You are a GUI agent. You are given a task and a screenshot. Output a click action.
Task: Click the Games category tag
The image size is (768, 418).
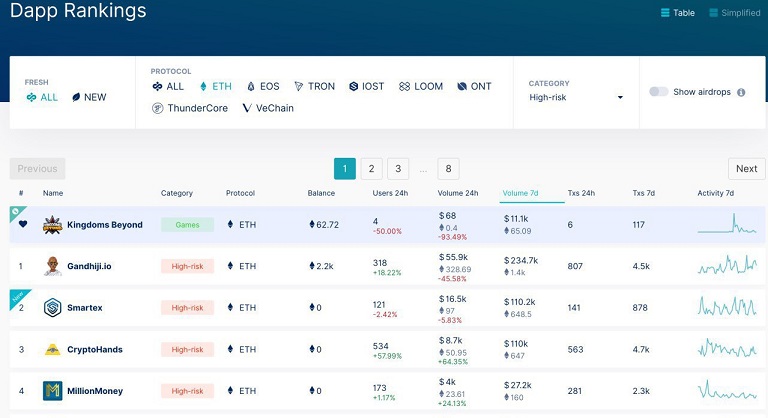click(188, 225)
